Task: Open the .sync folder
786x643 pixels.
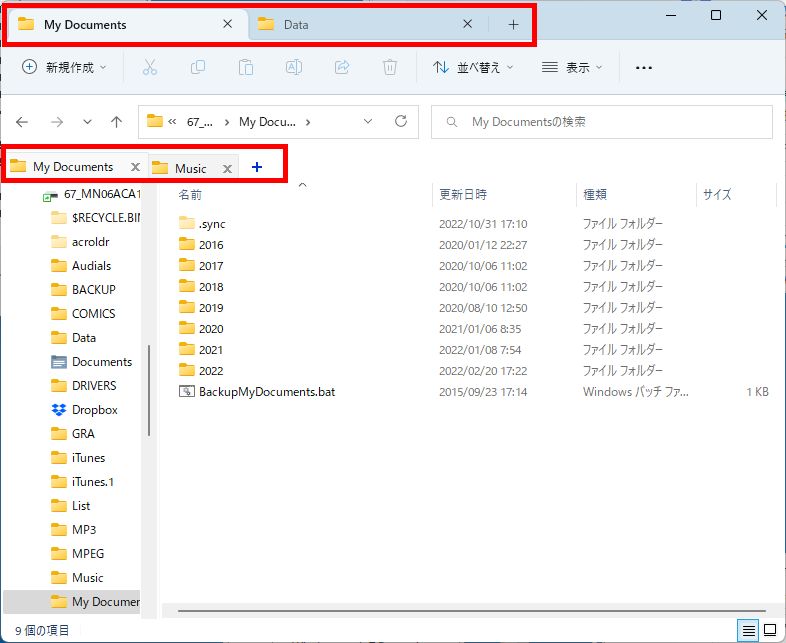Action: (203, 224)
